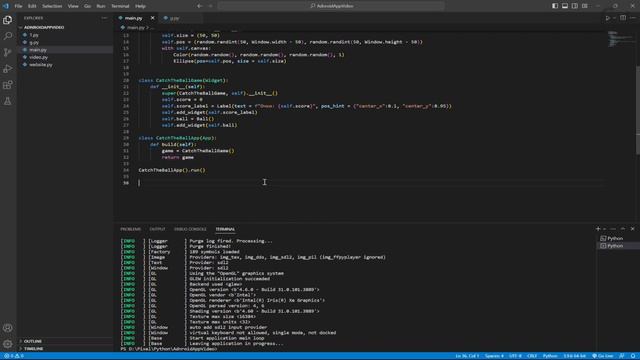Open run button dropdown arrow
The image size is (640, 360).
614,18
